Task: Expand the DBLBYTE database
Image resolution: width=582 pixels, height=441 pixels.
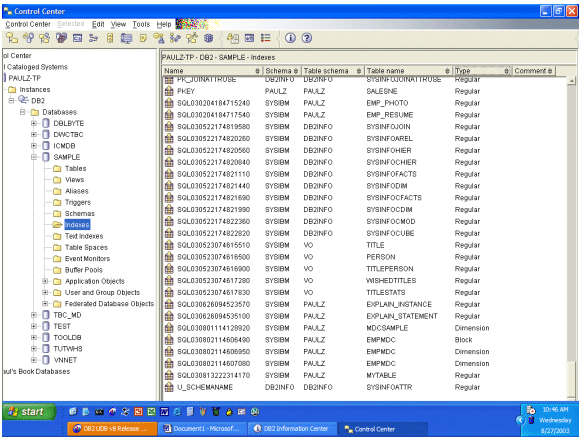Action: click(x=34, y=123)
